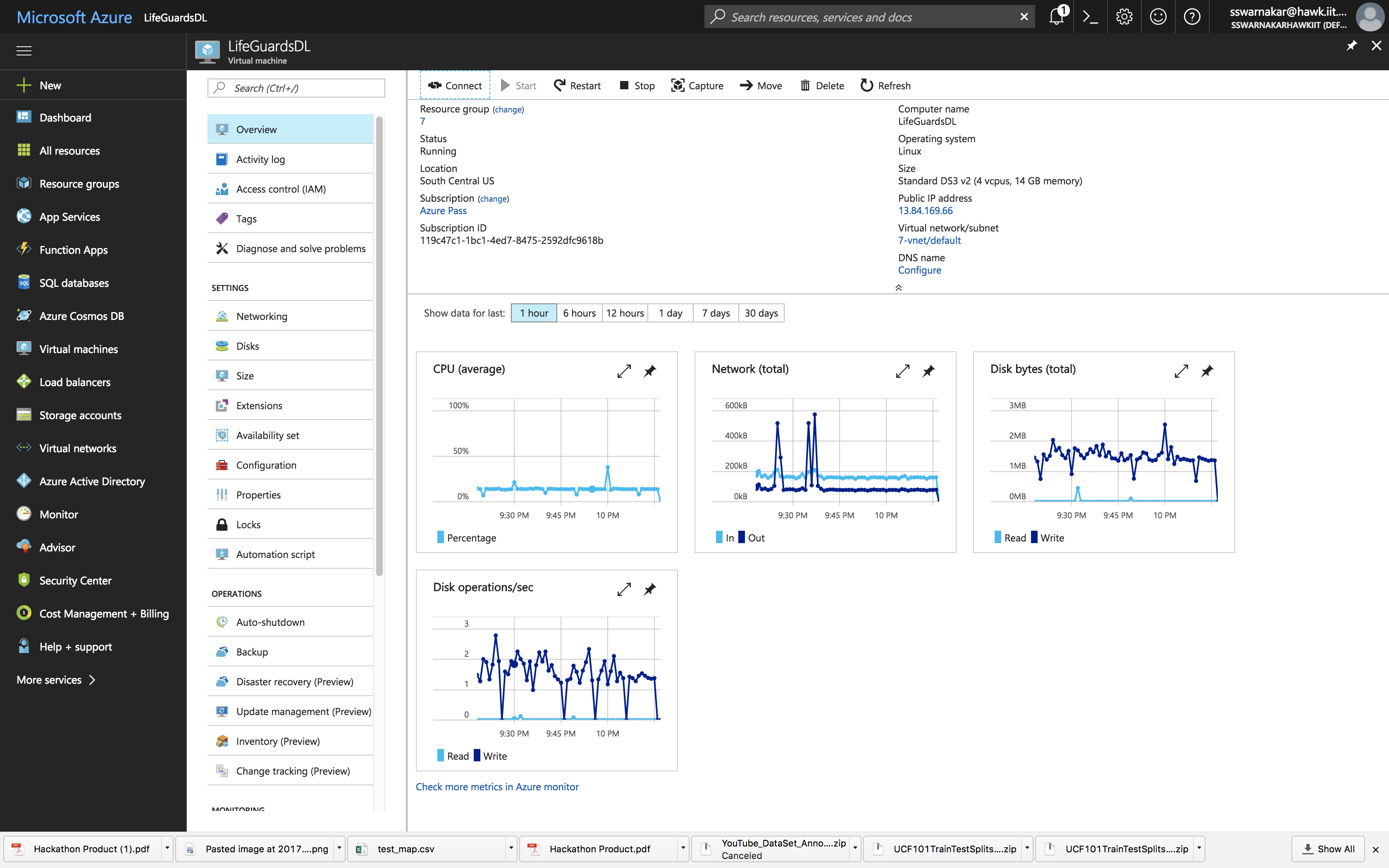Pin the Disk bytes (total) chart
The width and height of the screenshot is (1389, 868).
1206,372
